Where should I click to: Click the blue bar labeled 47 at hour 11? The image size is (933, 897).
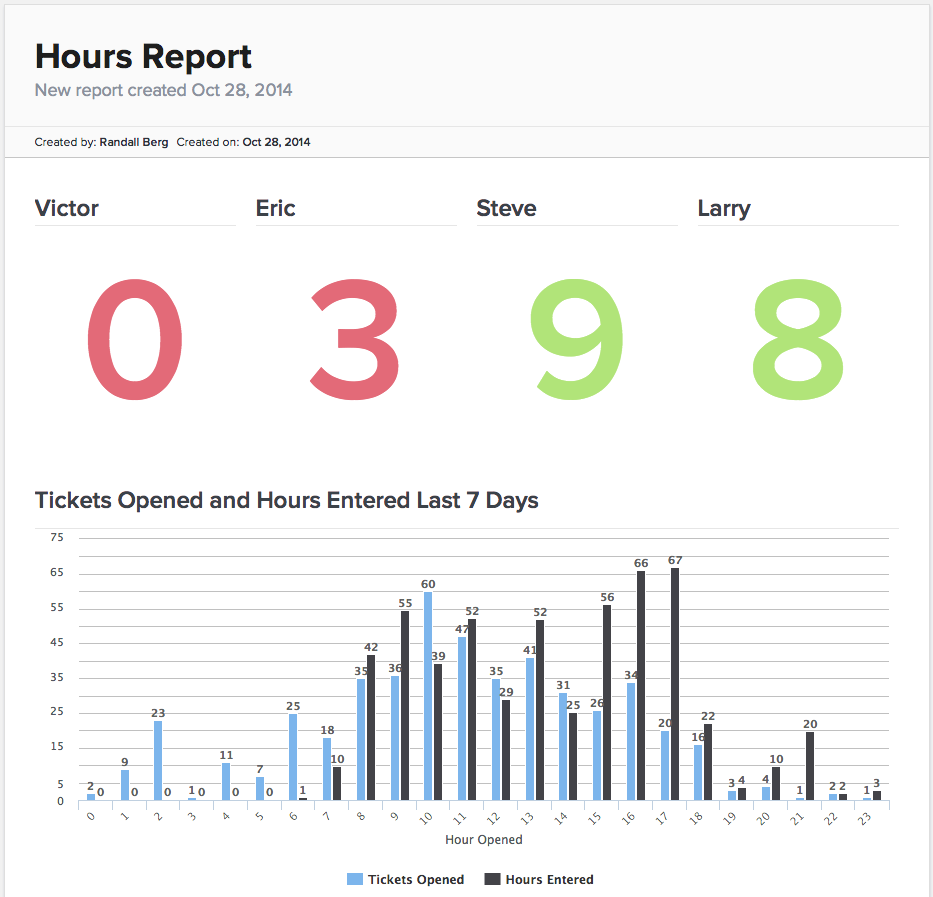[462, 718]
